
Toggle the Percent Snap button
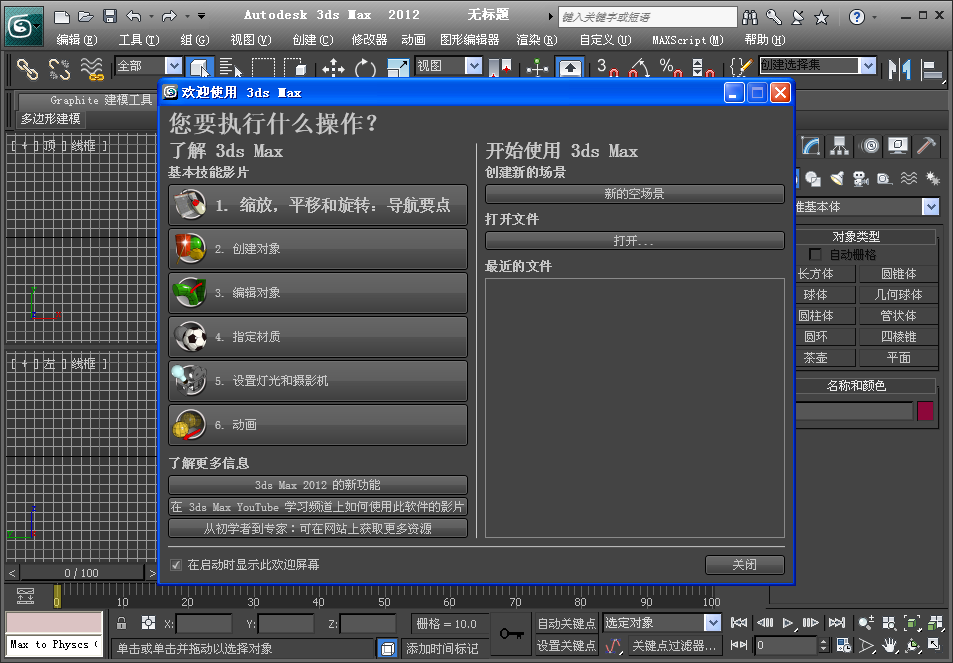pos(671,67)
